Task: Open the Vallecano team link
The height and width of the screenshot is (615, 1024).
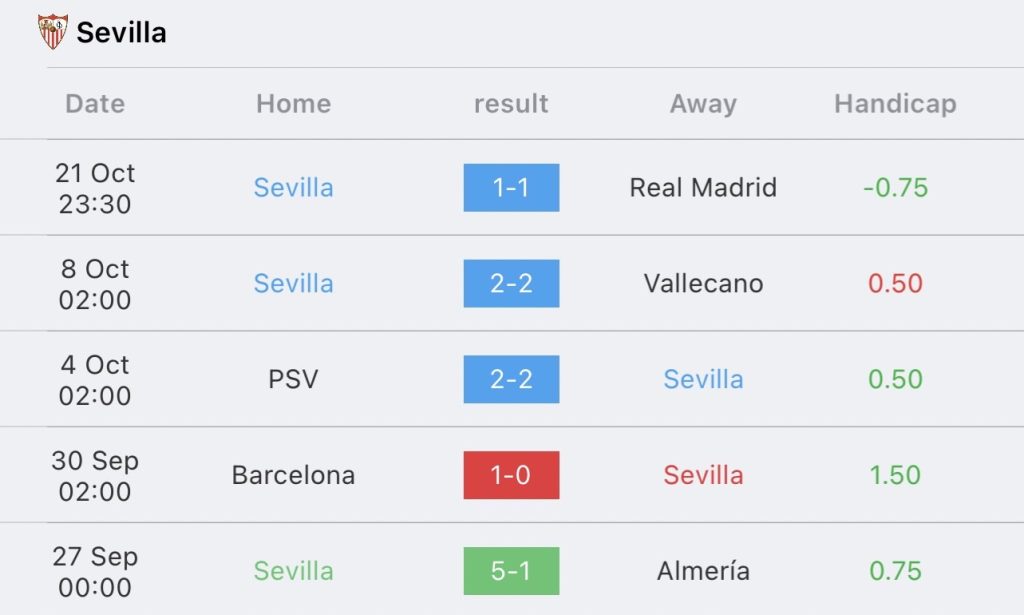Action: [x=703, y=283]
